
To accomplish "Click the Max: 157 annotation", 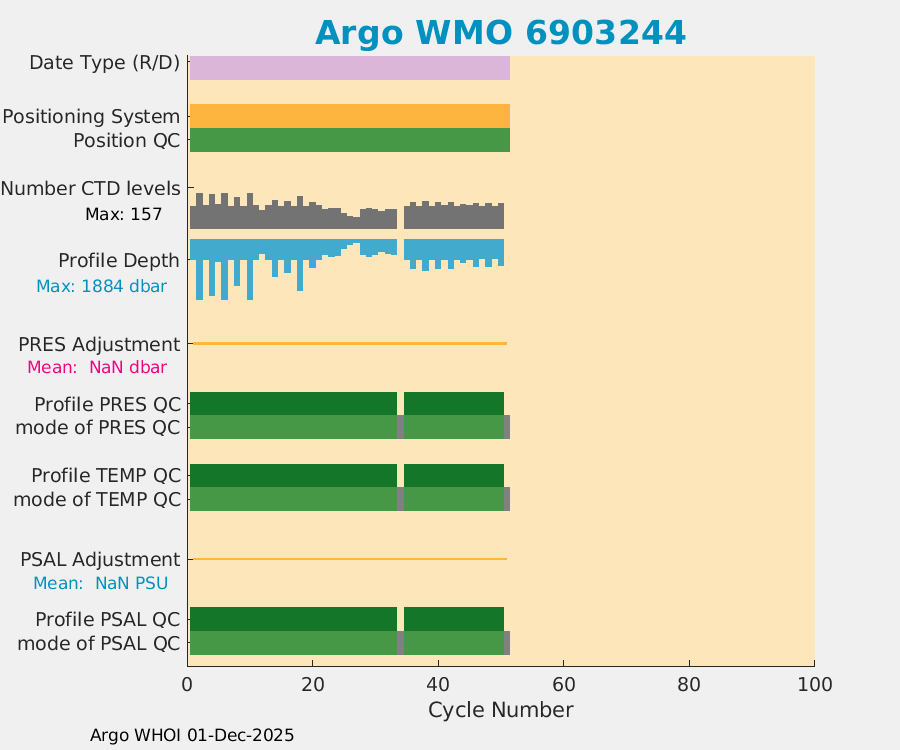I will coord(123,214).
